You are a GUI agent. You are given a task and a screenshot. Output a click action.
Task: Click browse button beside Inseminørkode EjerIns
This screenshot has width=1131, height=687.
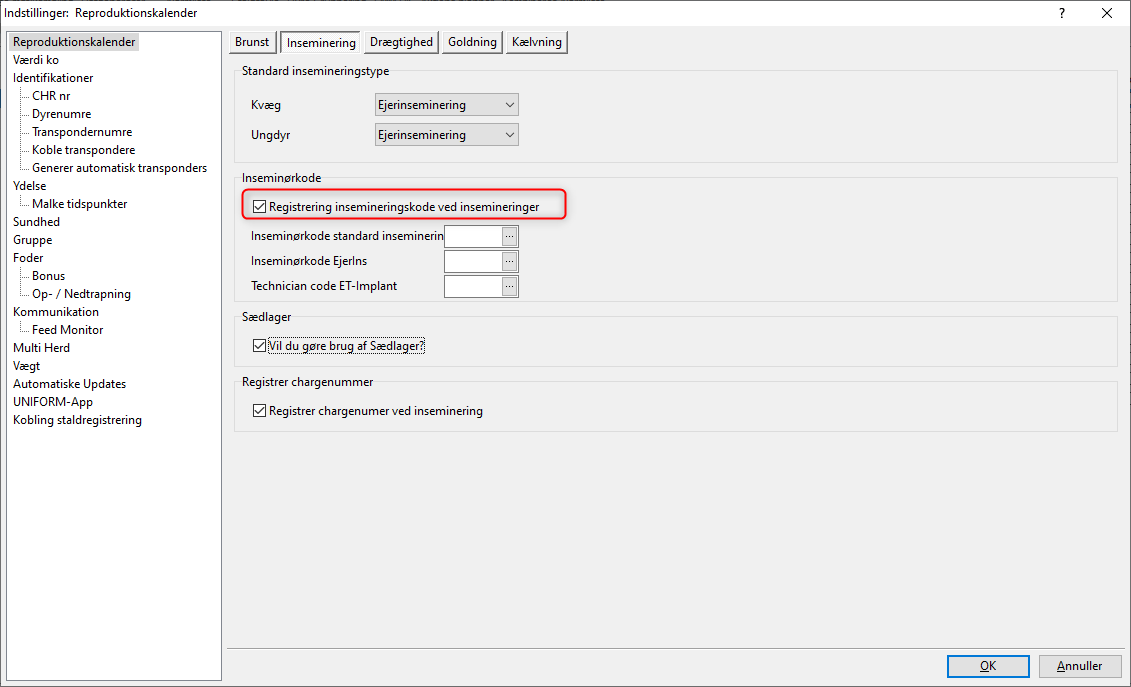click(x=510, y=261)
